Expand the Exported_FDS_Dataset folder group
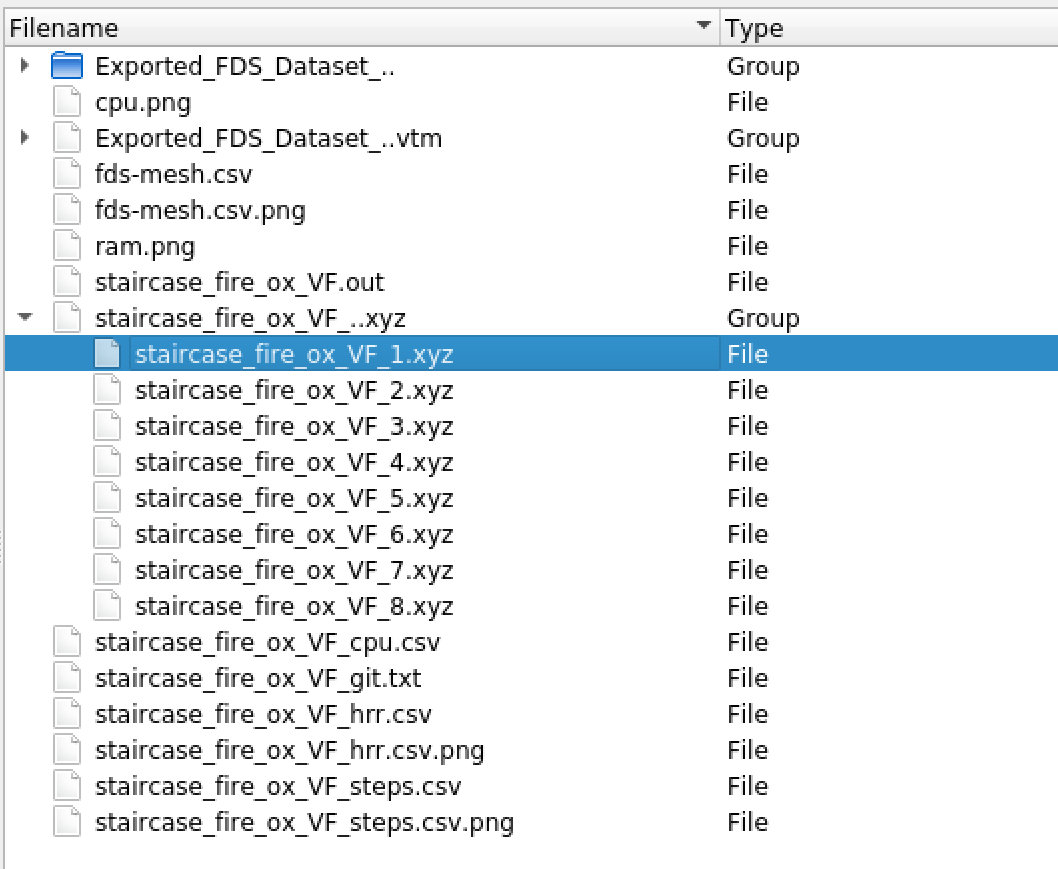Image resolution: width=1058 pixels, height=869 pixels. (x=25, y=67)
